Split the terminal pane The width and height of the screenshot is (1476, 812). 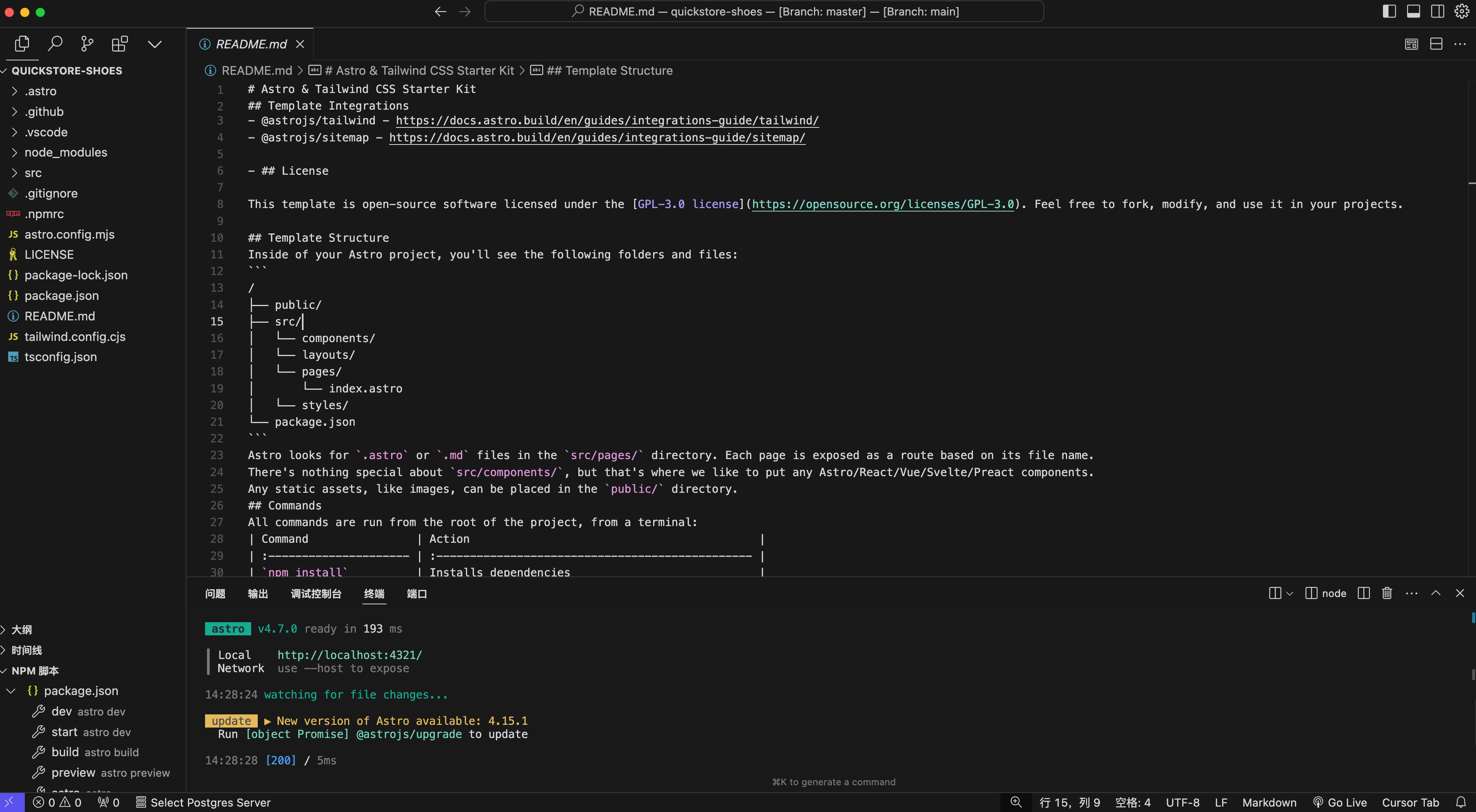(1364, 594)
